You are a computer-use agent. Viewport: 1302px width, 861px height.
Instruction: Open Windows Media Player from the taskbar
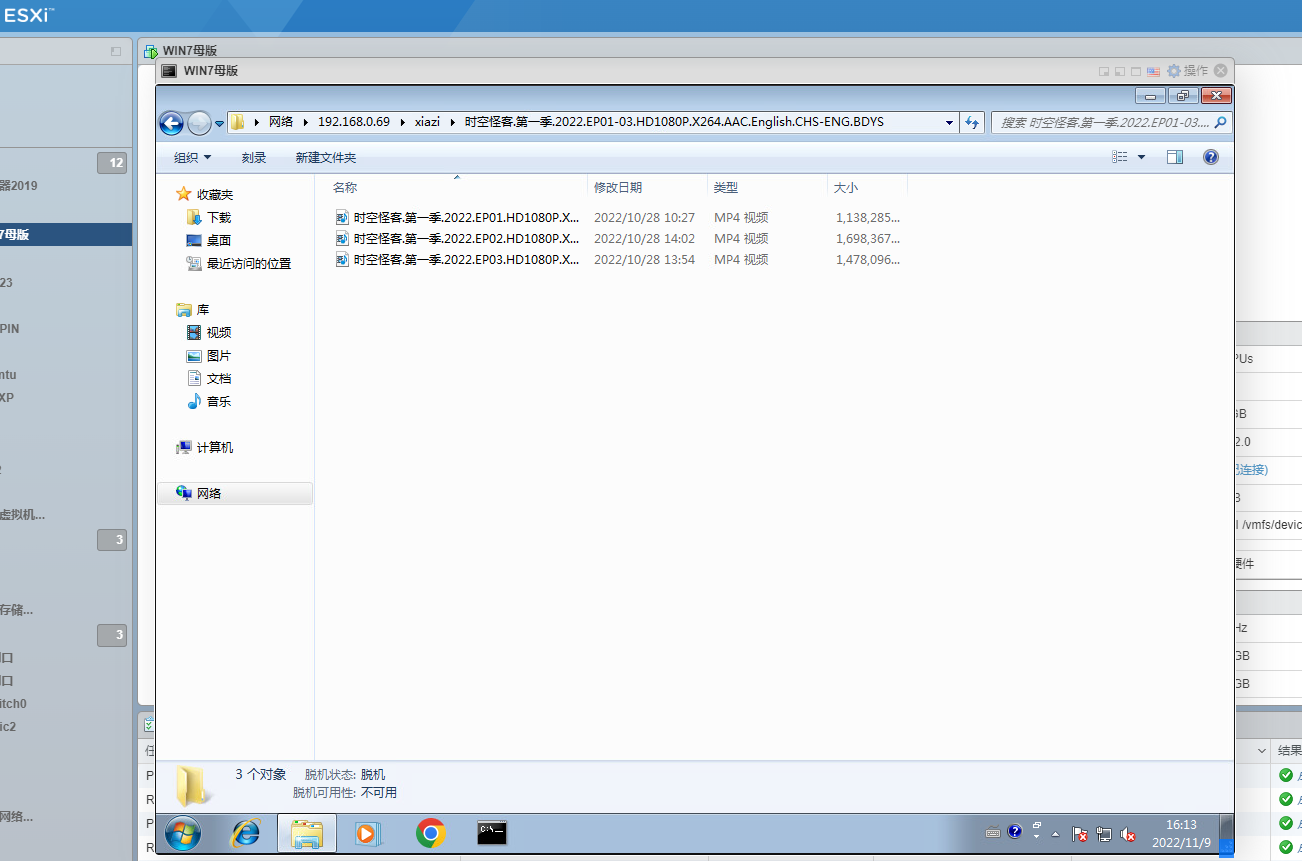[368, 833]
